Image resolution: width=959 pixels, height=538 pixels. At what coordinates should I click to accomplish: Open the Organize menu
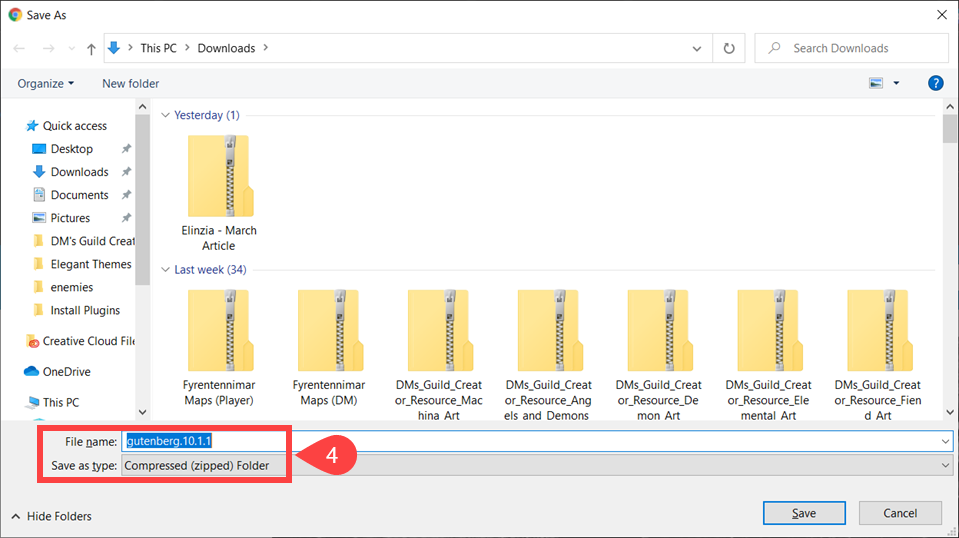pos(46,83)
